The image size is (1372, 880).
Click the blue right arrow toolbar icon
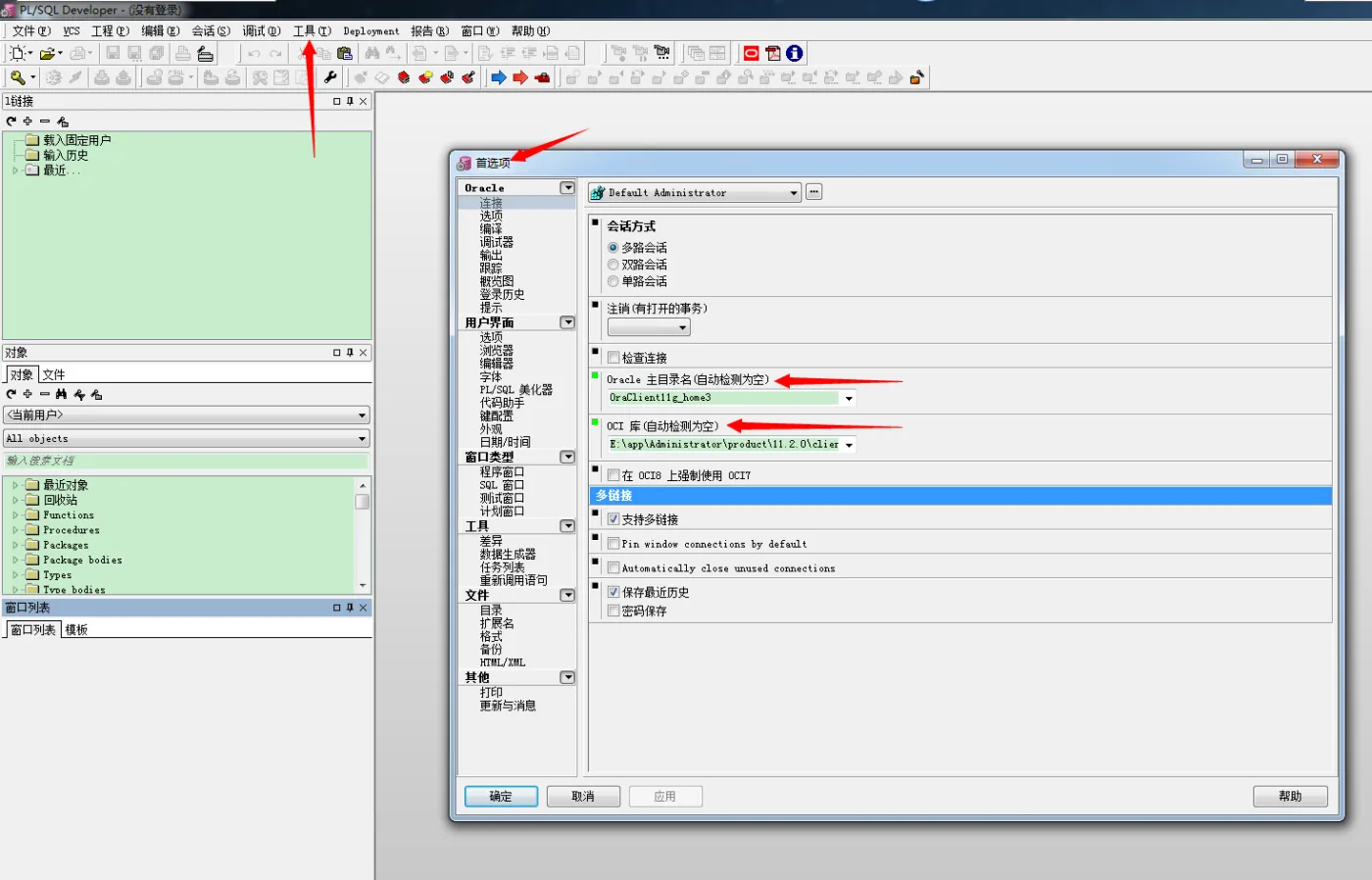499,77
